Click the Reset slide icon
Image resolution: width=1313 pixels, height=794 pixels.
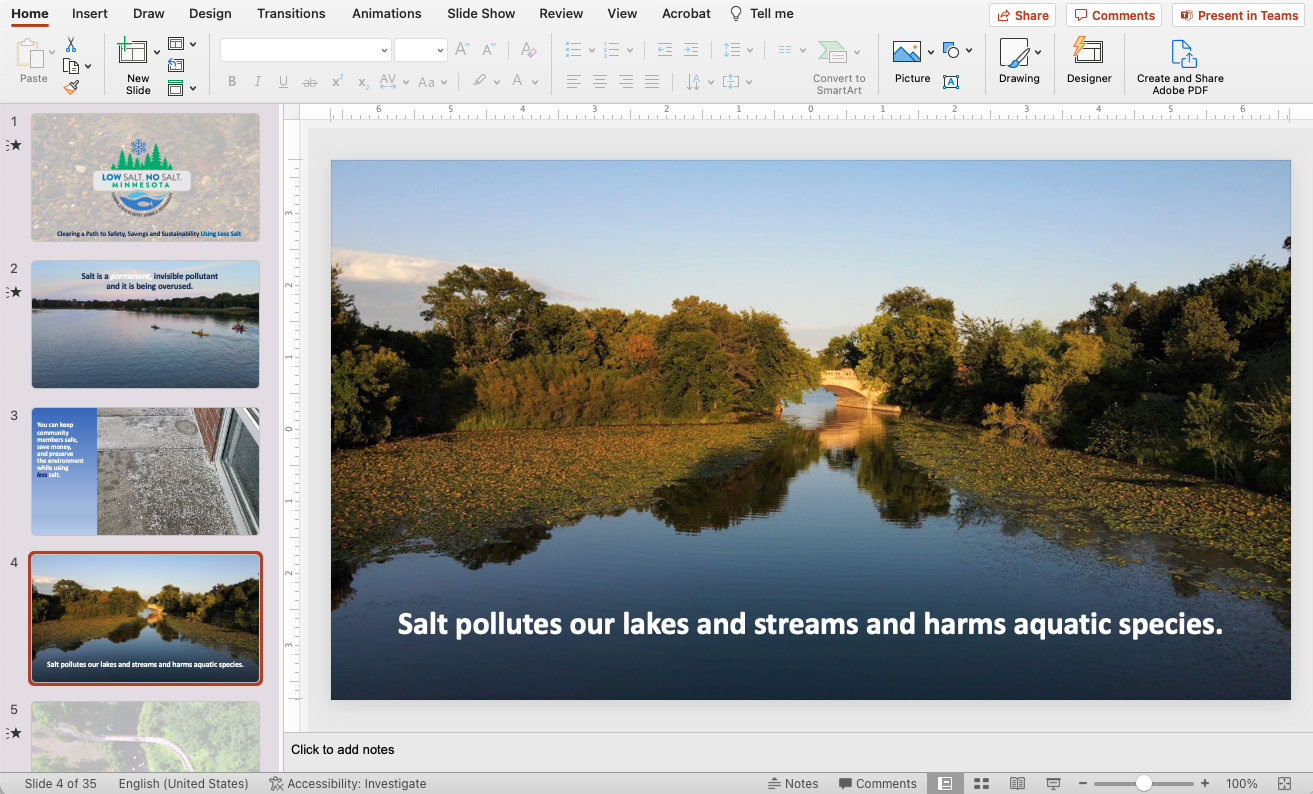(176, 66)
